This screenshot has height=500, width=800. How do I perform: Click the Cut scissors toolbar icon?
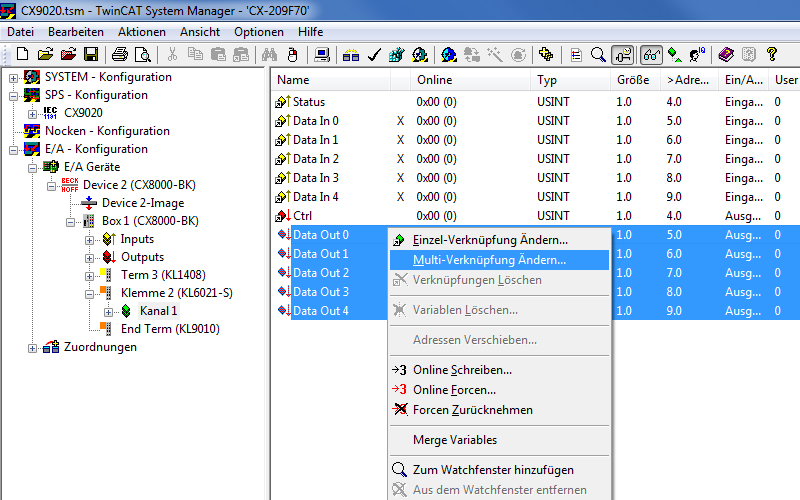(172, 54)
